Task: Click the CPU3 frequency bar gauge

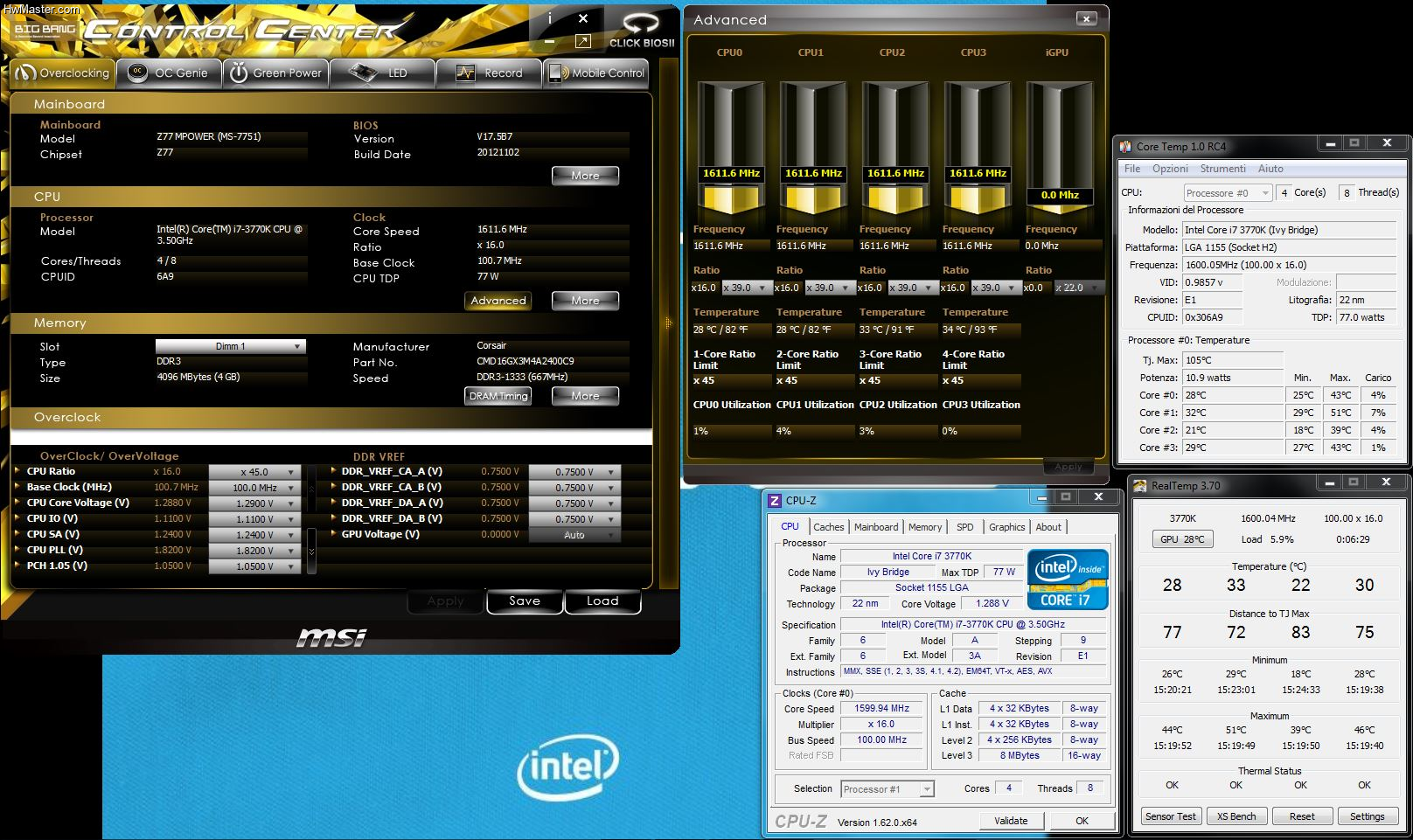Action: click(978, 149)
